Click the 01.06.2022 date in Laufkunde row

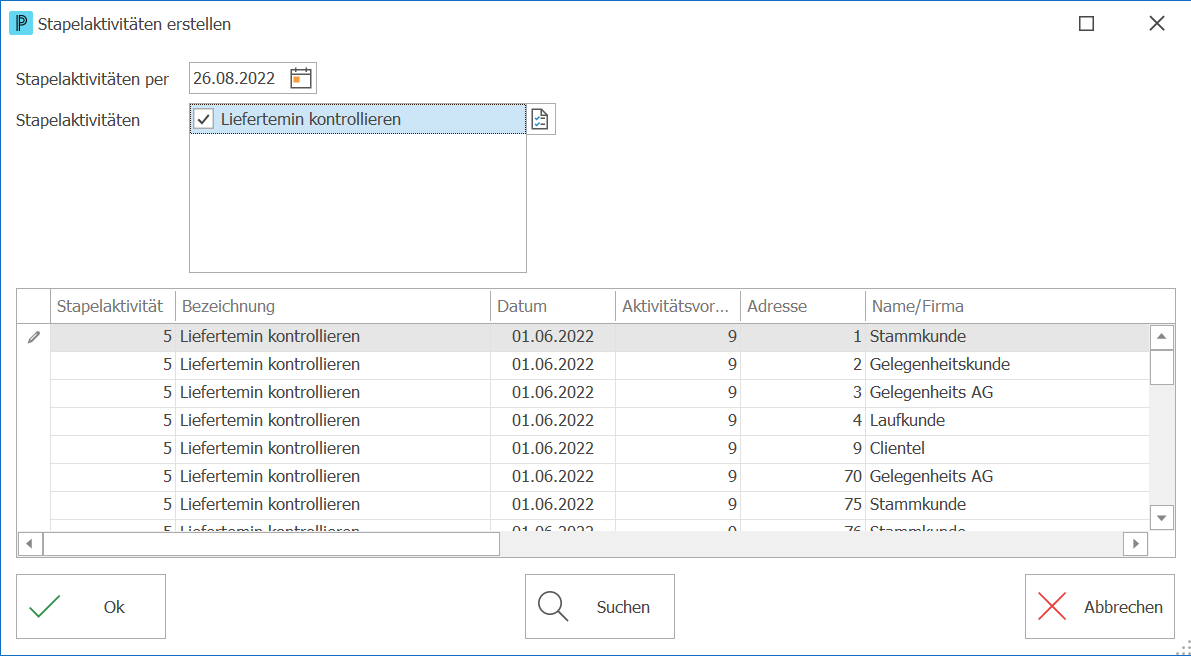point(553,421)
